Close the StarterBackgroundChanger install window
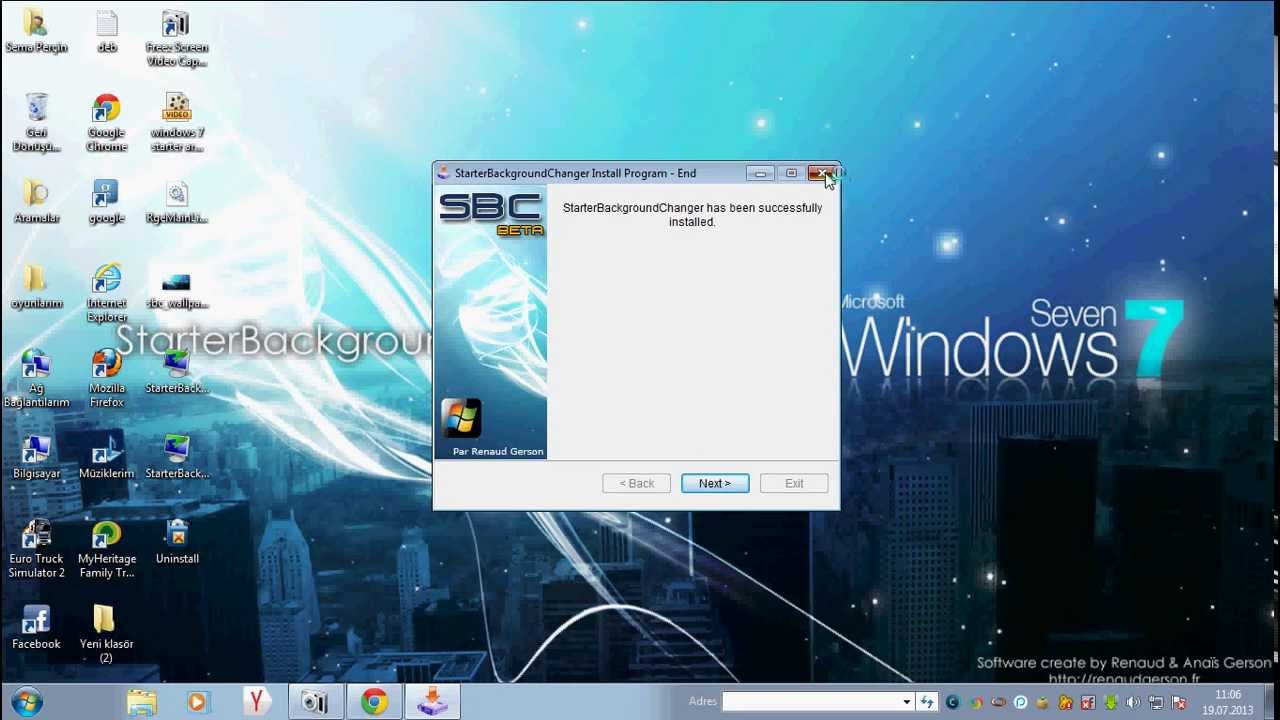The height and width of the screenshot is (720, 1280). point(822,174)
